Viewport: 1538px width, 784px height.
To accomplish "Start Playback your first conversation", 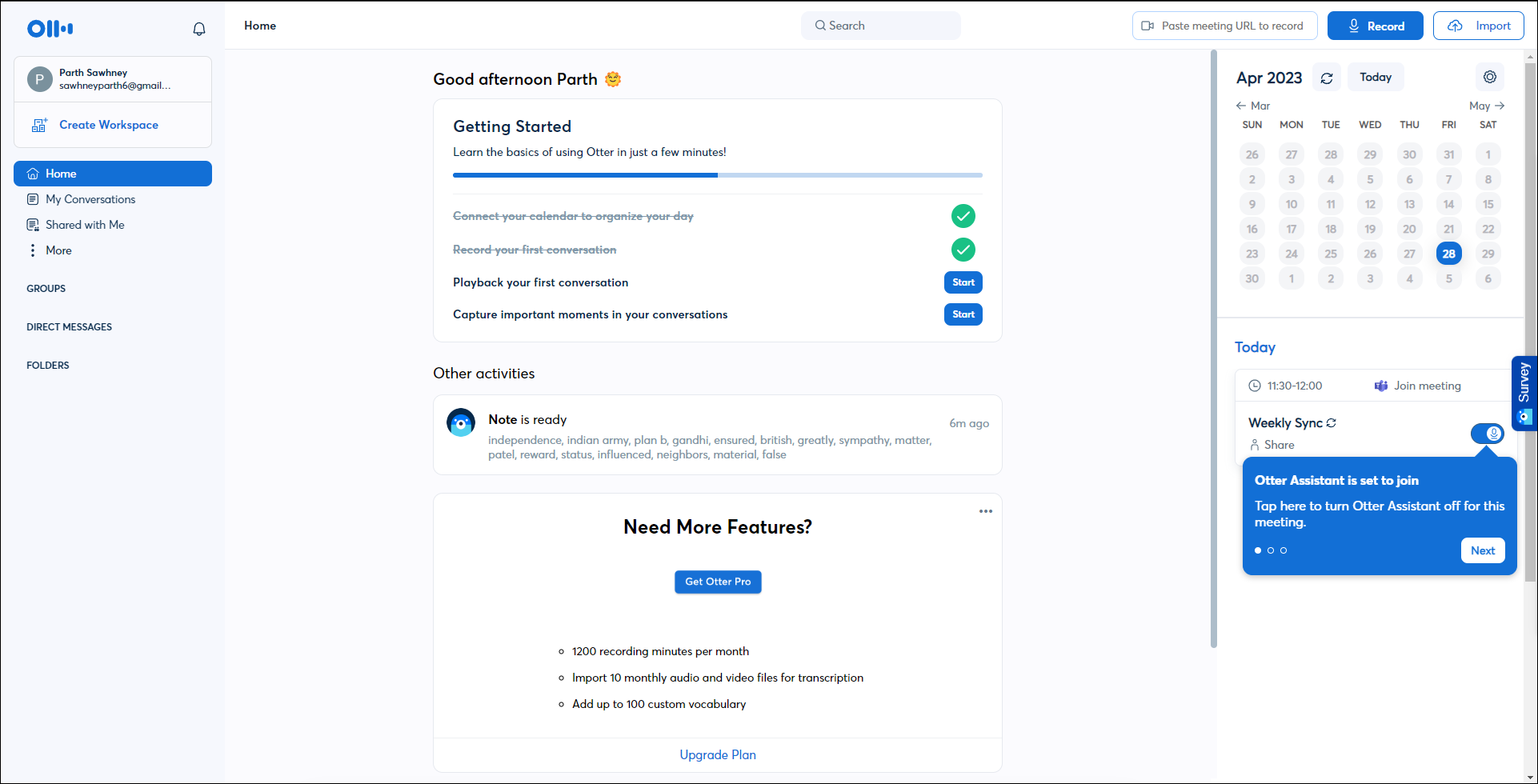I will pos(963,282).
